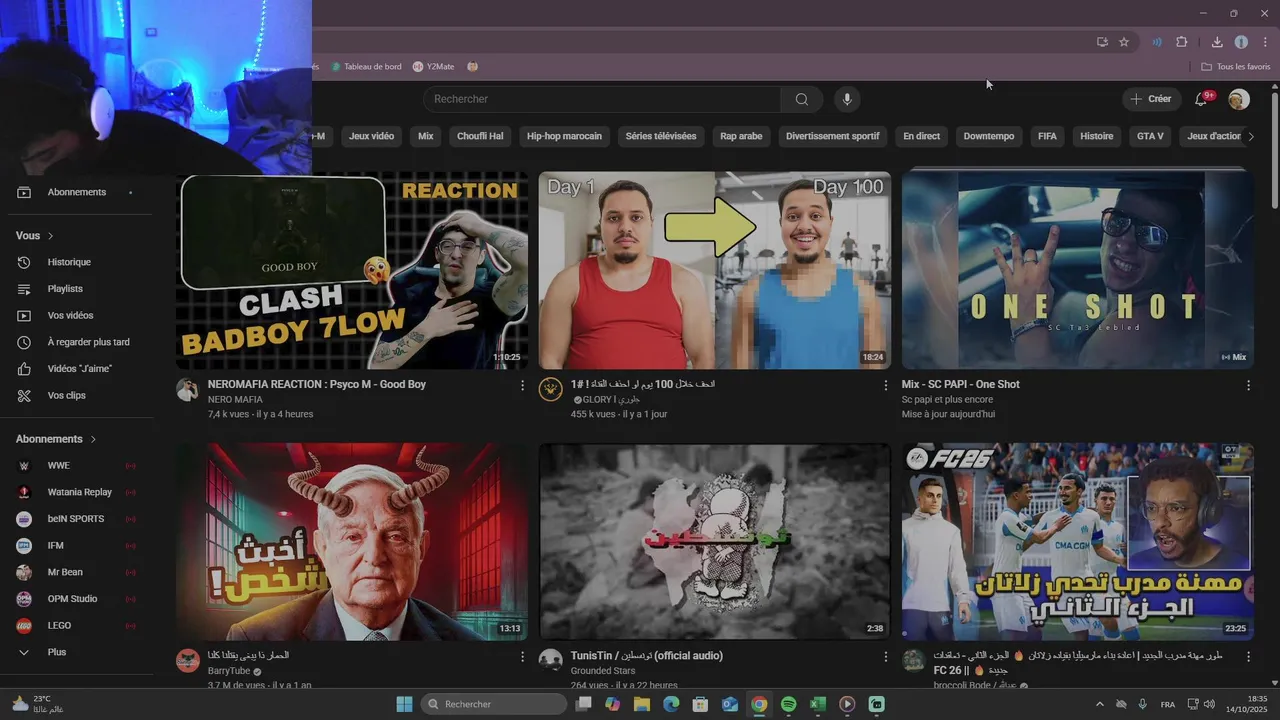Select the Divertissement sportif chip

tap(832, 136)
